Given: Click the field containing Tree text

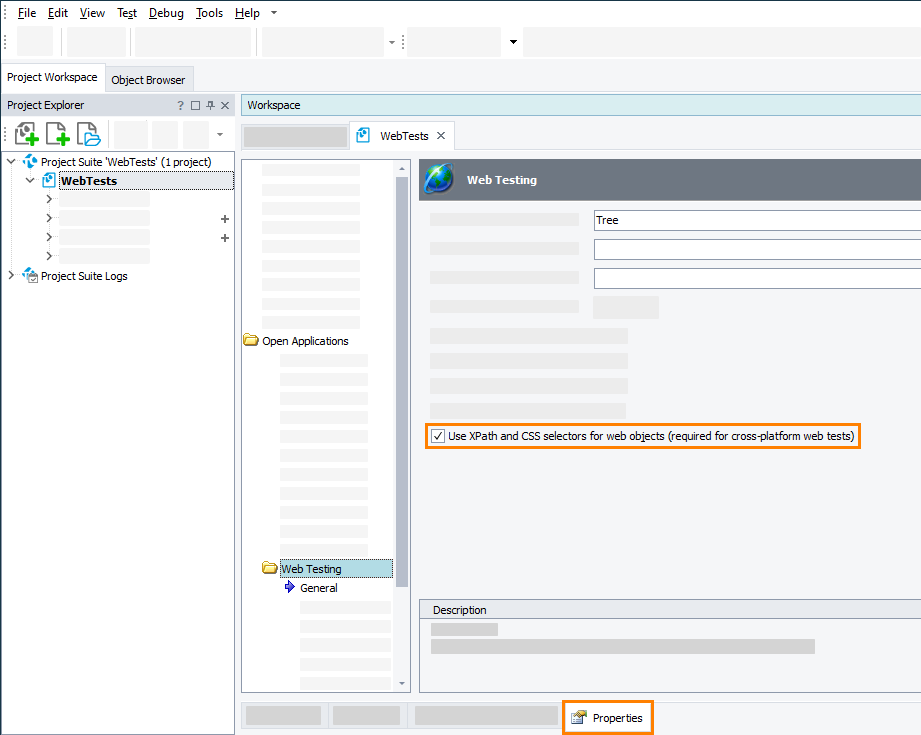Looking at the screenshot, I should [756, 220].
